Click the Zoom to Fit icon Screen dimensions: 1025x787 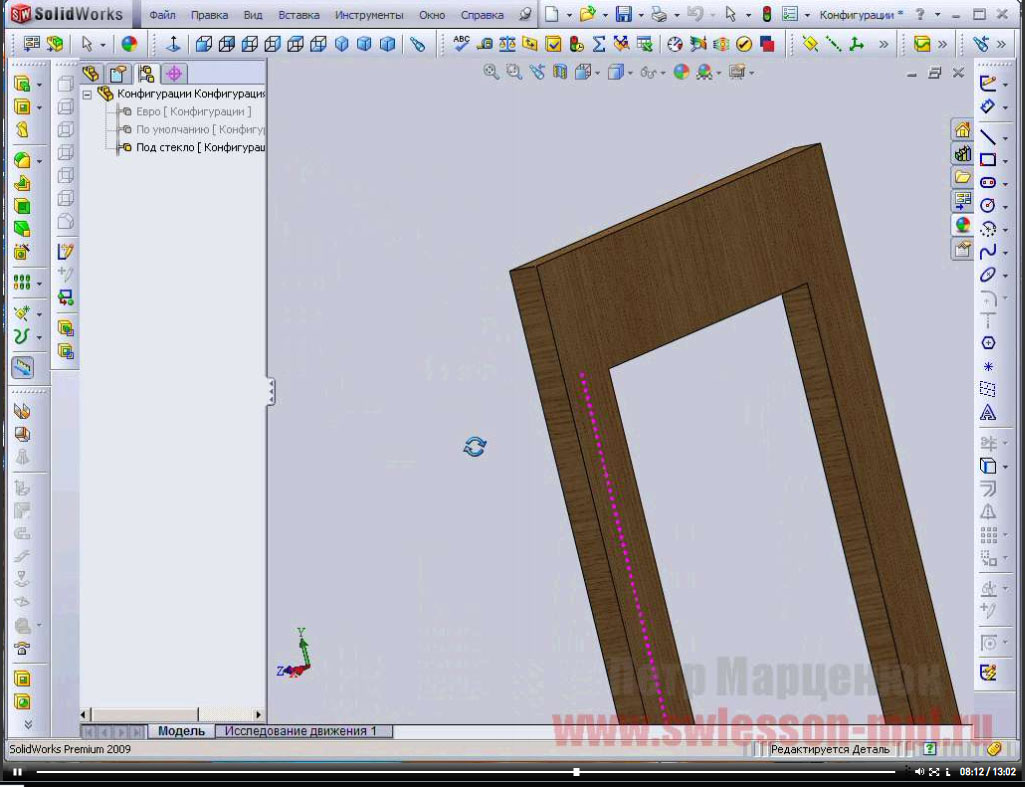click(x=491, y=72)
